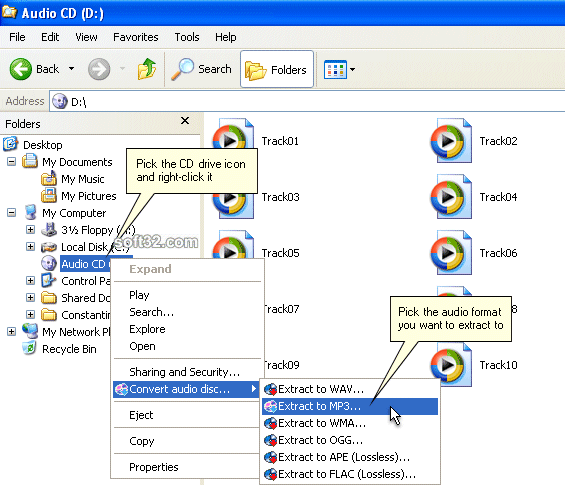This screenshot has height=485, width=565.
Task: Expand the 3½ Floppy drive node
Action: tap(31, 230)
